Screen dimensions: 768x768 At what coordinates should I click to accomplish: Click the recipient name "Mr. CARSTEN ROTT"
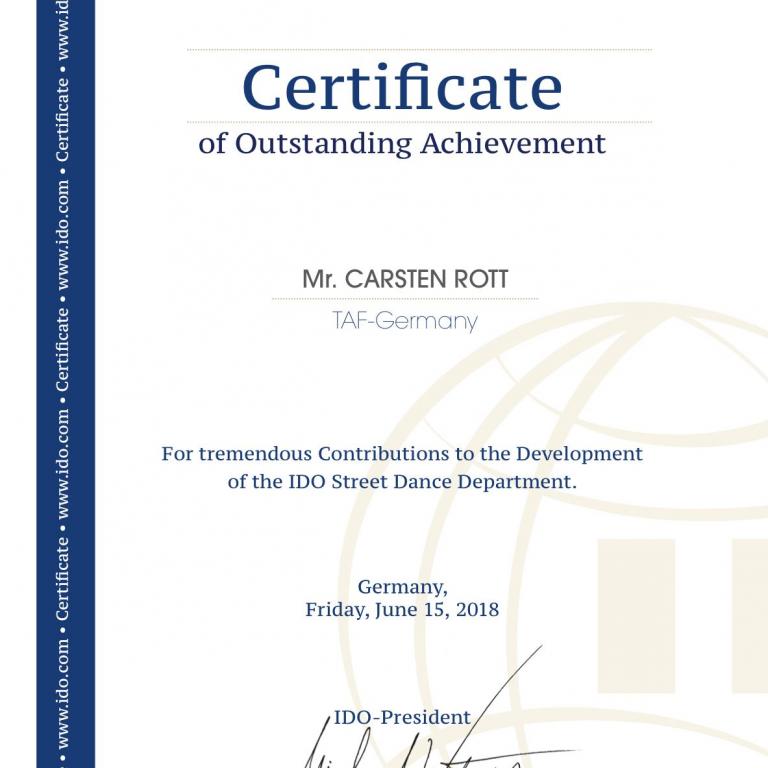pos(405,279)
